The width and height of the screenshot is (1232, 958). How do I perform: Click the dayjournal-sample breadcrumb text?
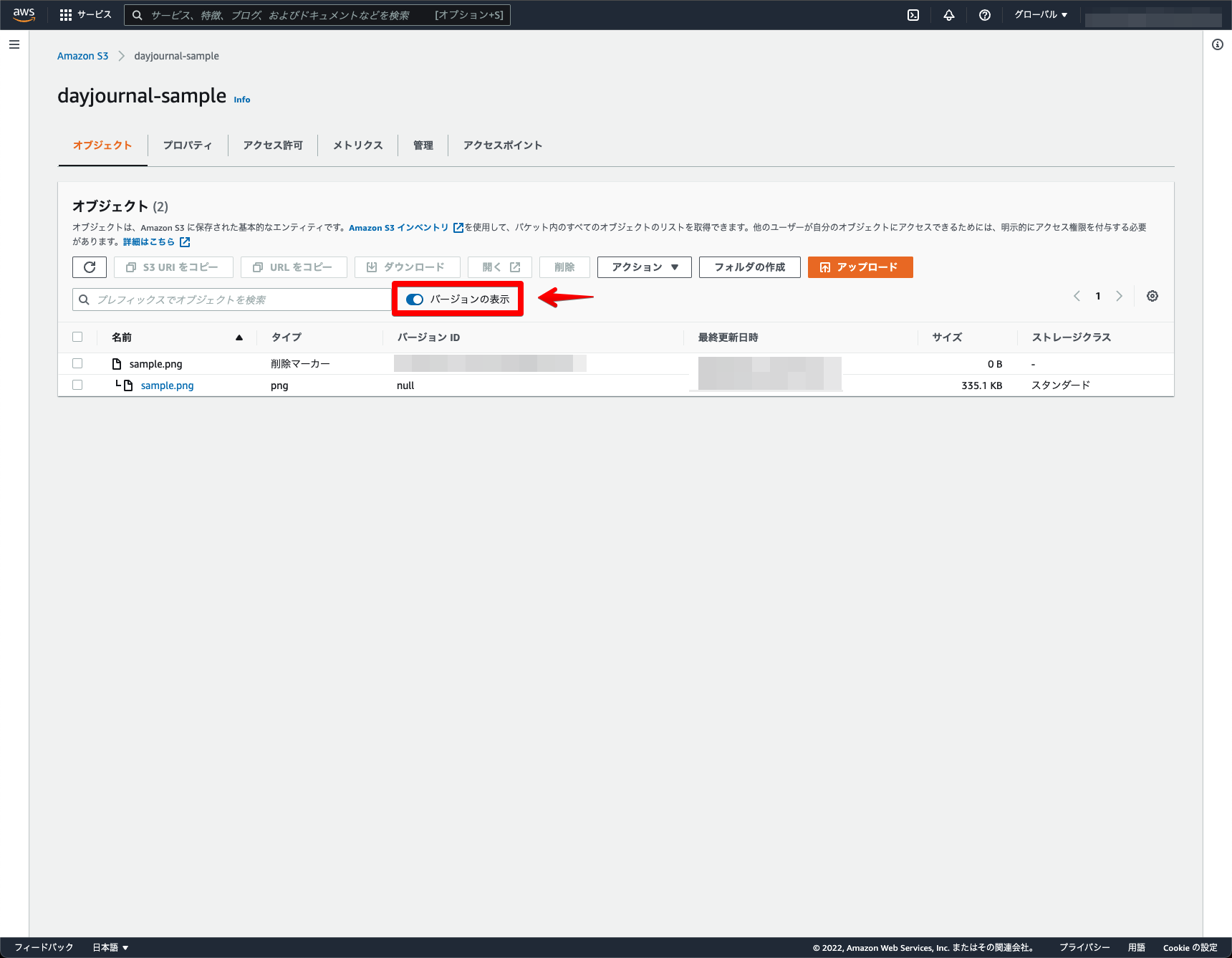pos(176,56)
